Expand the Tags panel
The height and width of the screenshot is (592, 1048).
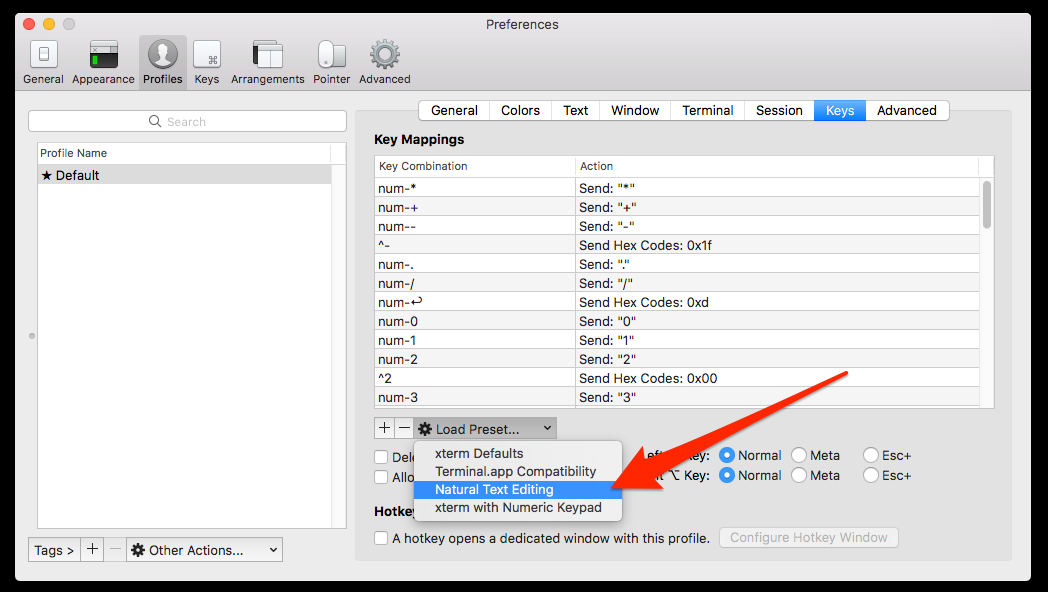(x=54, y=550)
